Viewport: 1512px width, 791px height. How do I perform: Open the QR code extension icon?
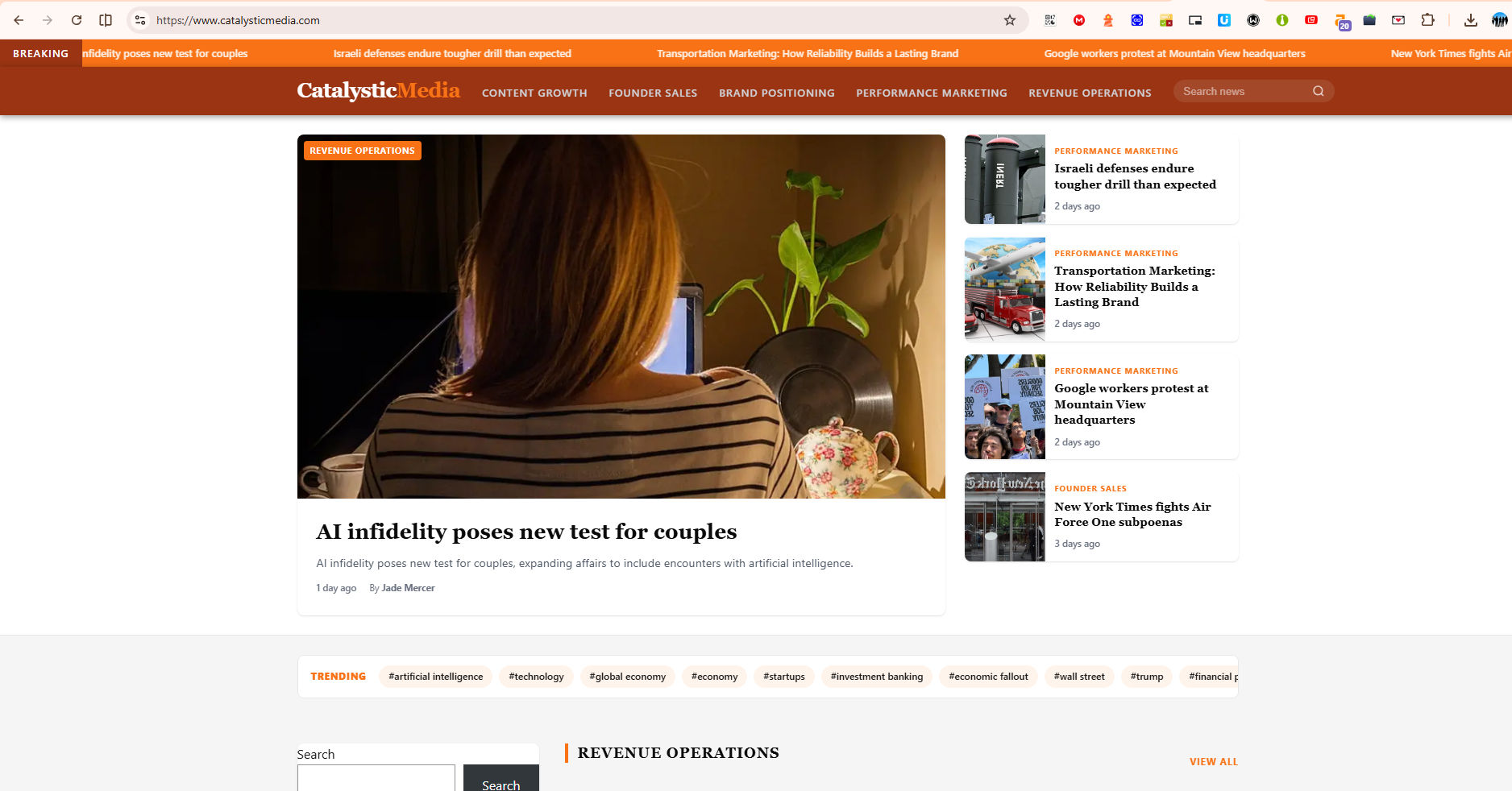coord(1050,20)
